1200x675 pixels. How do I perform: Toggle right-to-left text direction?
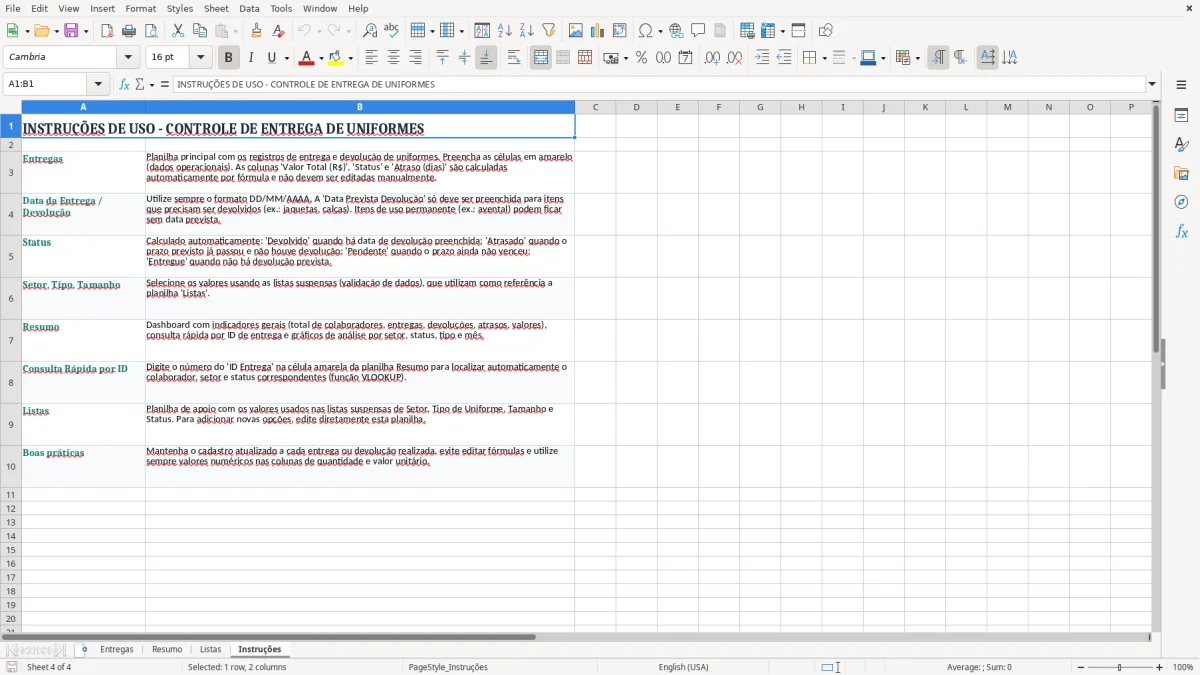(960, 58)
